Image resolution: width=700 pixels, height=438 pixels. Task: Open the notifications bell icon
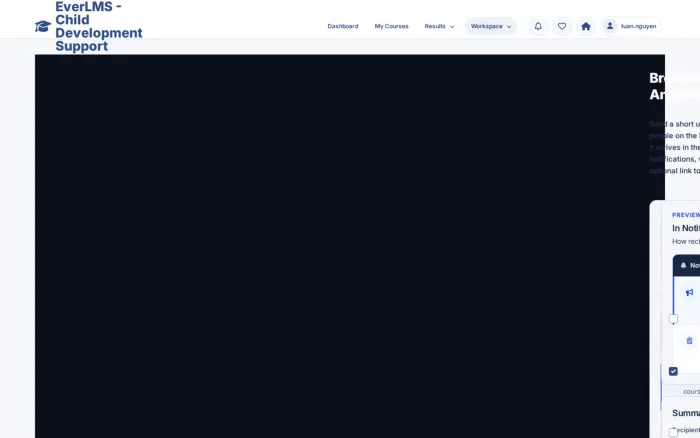538,26
